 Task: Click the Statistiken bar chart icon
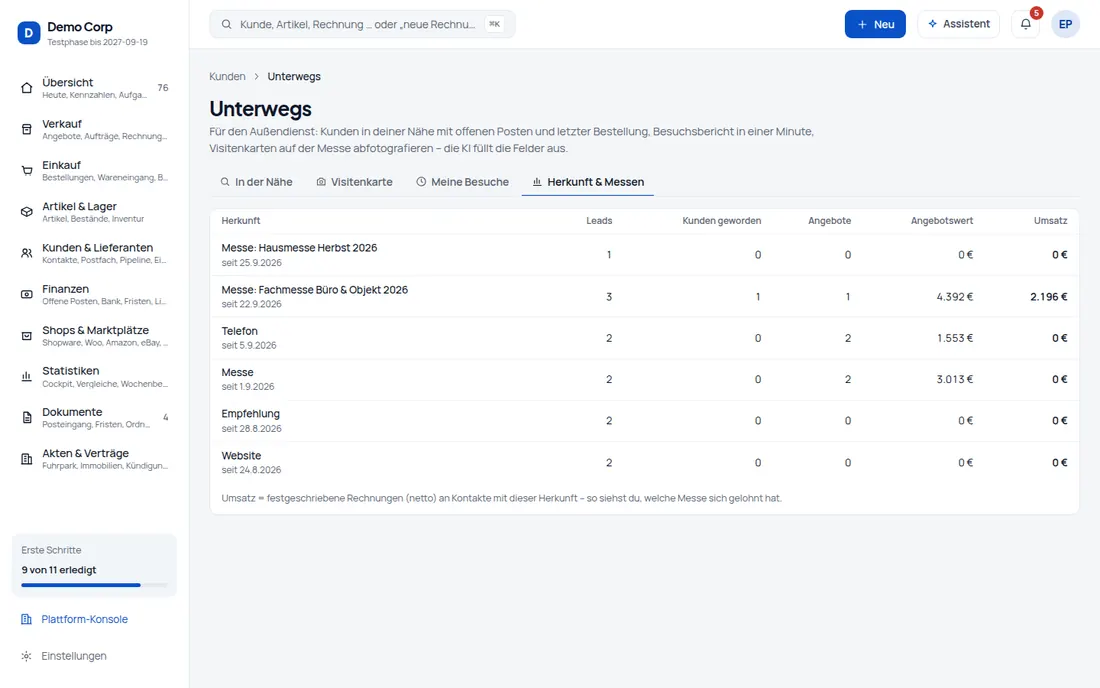27,377
